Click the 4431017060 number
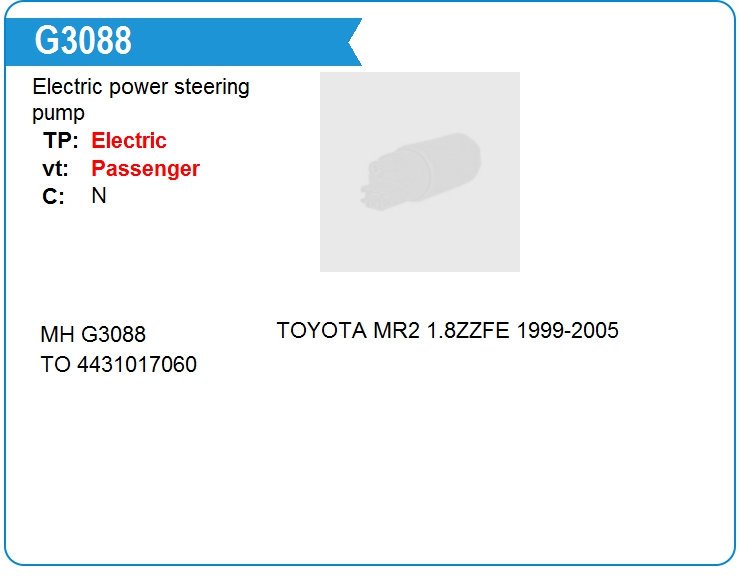The image size is (740, 576). (x=137, y=364)
